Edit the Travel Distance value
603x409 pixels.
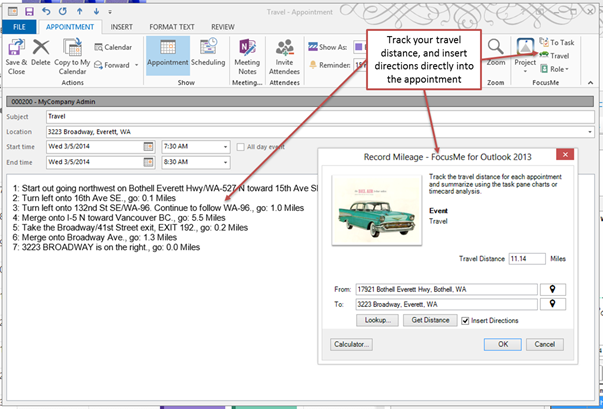tap(527, 259)
